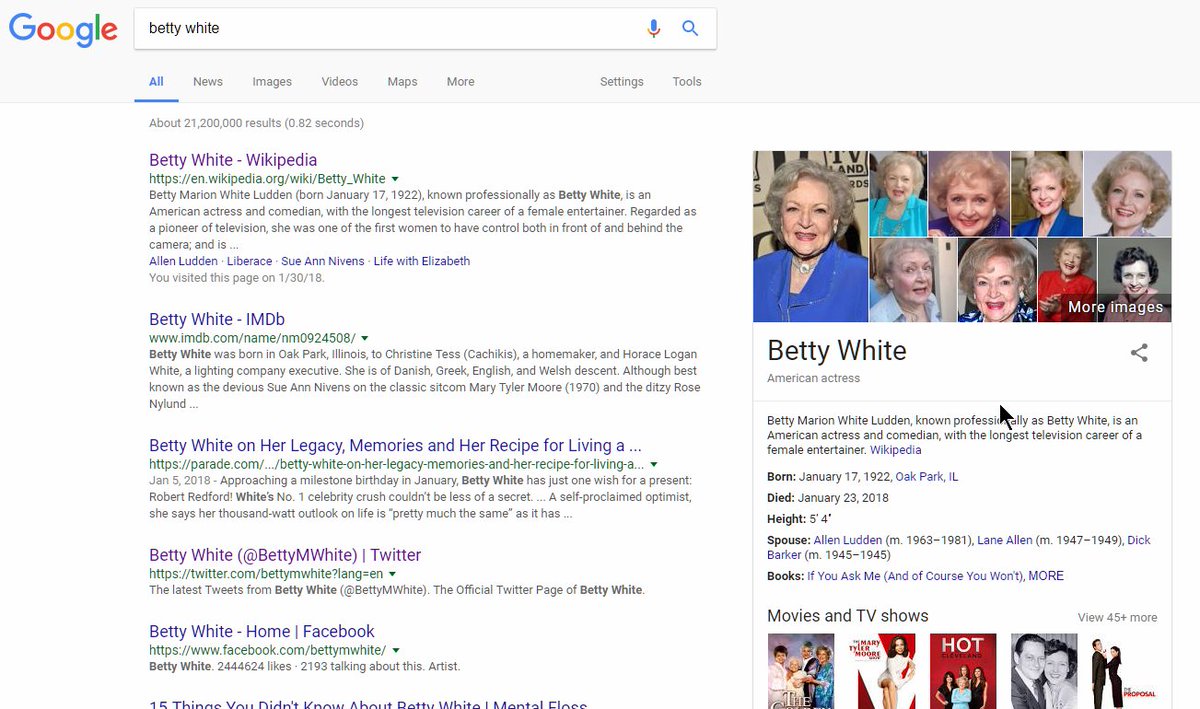Click the Google logo
Viewport: 1200px width, 709px height.
pos(63,30)
